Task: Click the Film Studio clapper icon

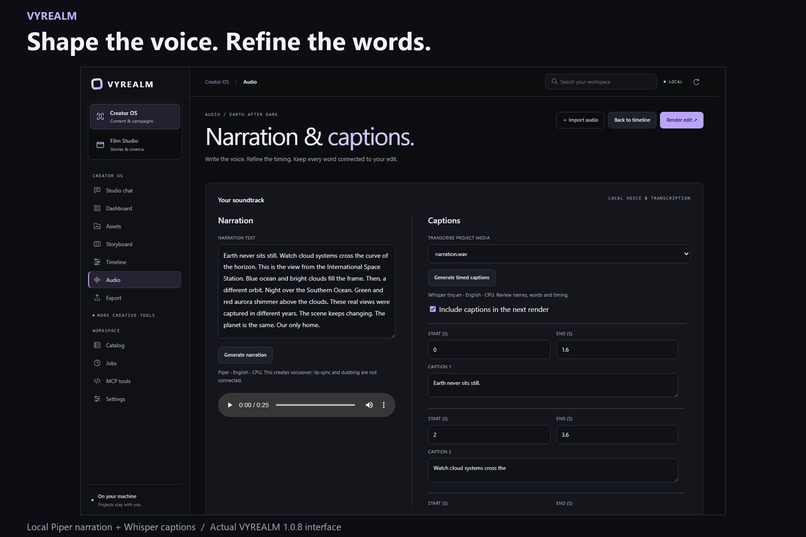Action: [x=100, y=145]
